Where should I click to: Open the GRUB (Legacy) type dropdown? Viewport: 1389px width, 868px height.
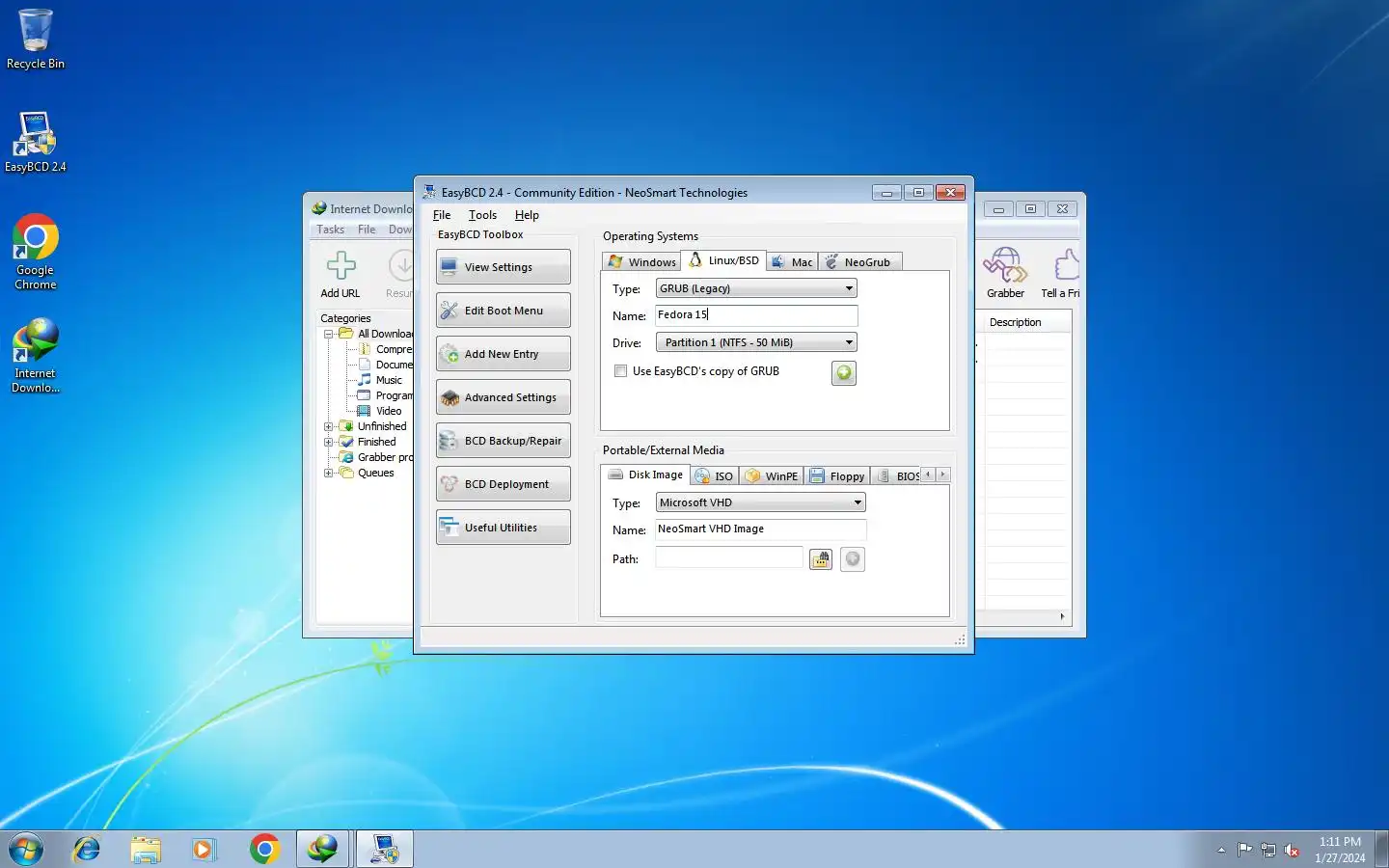tap(756, 288)
